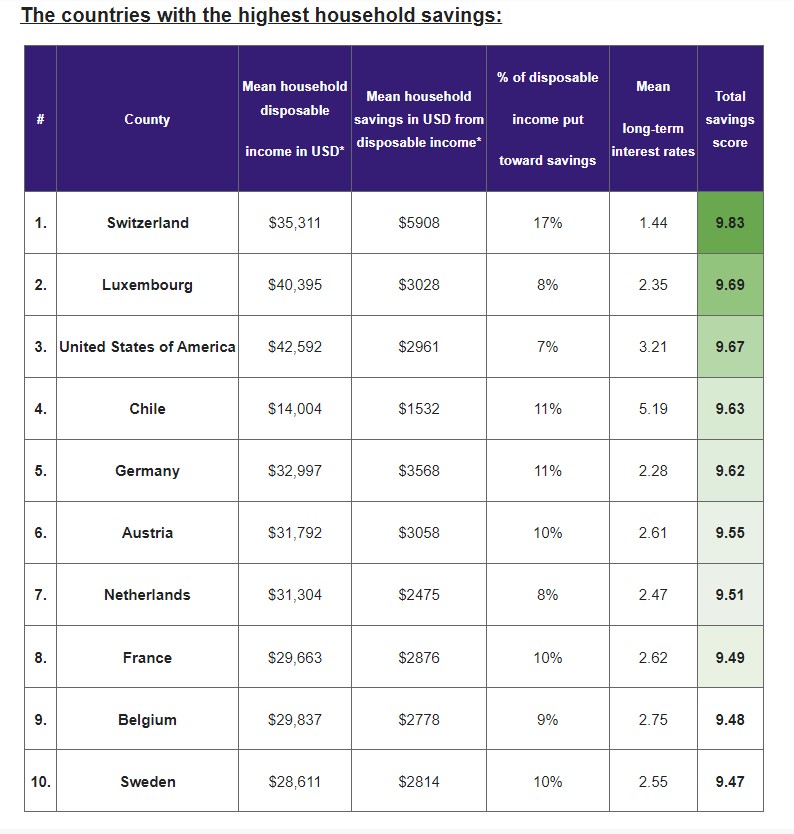Viewport: 794px width, 834px height.
Task: Select the United States of America cell
Action: [x=147, y=347]
